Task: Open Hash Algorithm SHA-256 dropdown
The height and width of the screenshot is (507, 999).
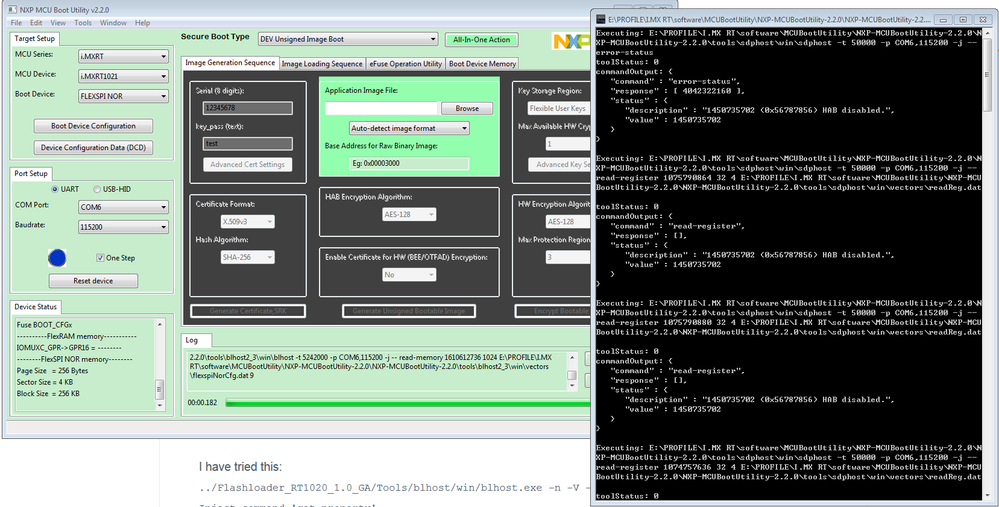Action: [x=248, y=257]
